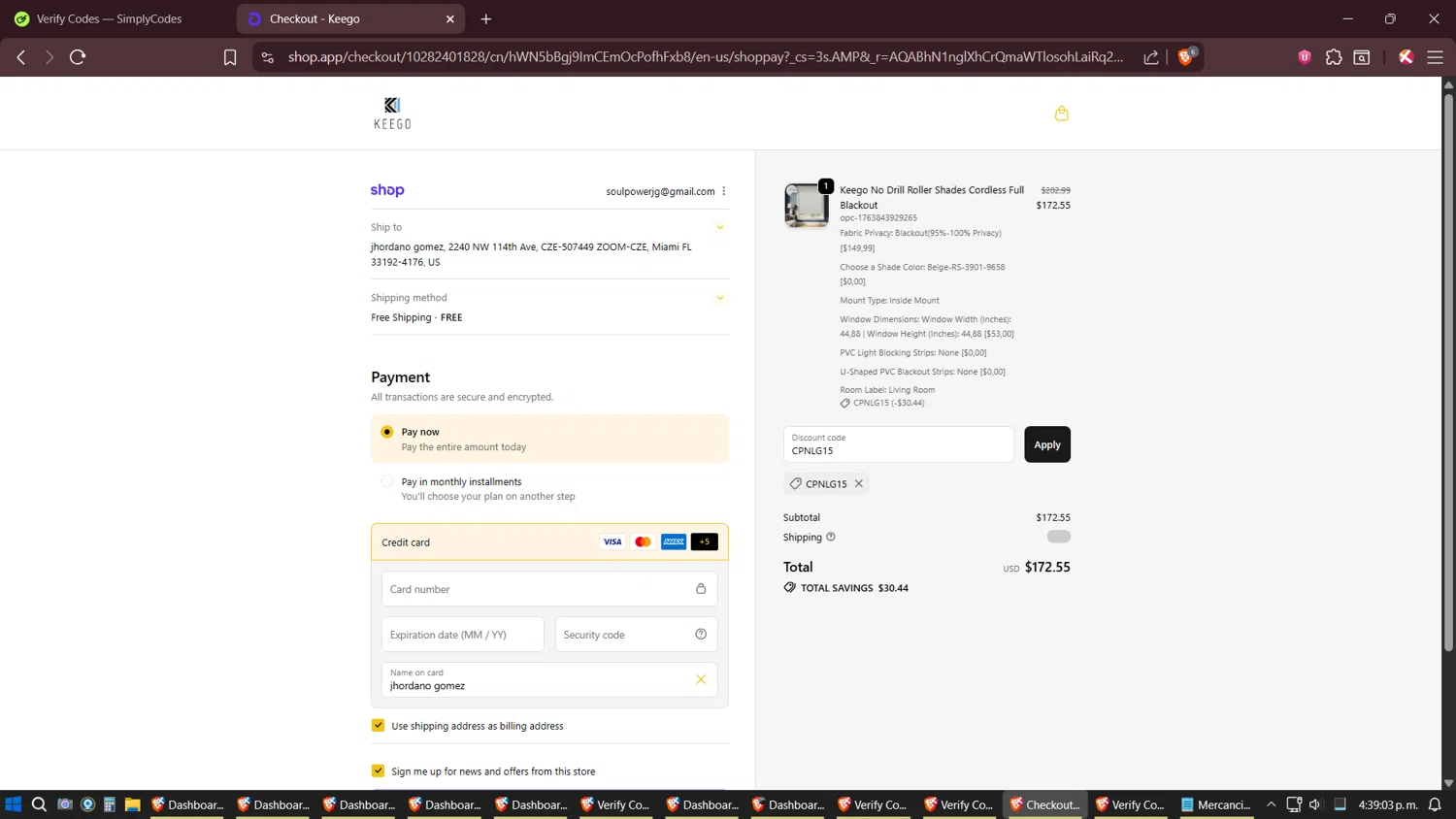Go back to the previous page
The width and height of the screenshot is (1456, 819).
21,57
